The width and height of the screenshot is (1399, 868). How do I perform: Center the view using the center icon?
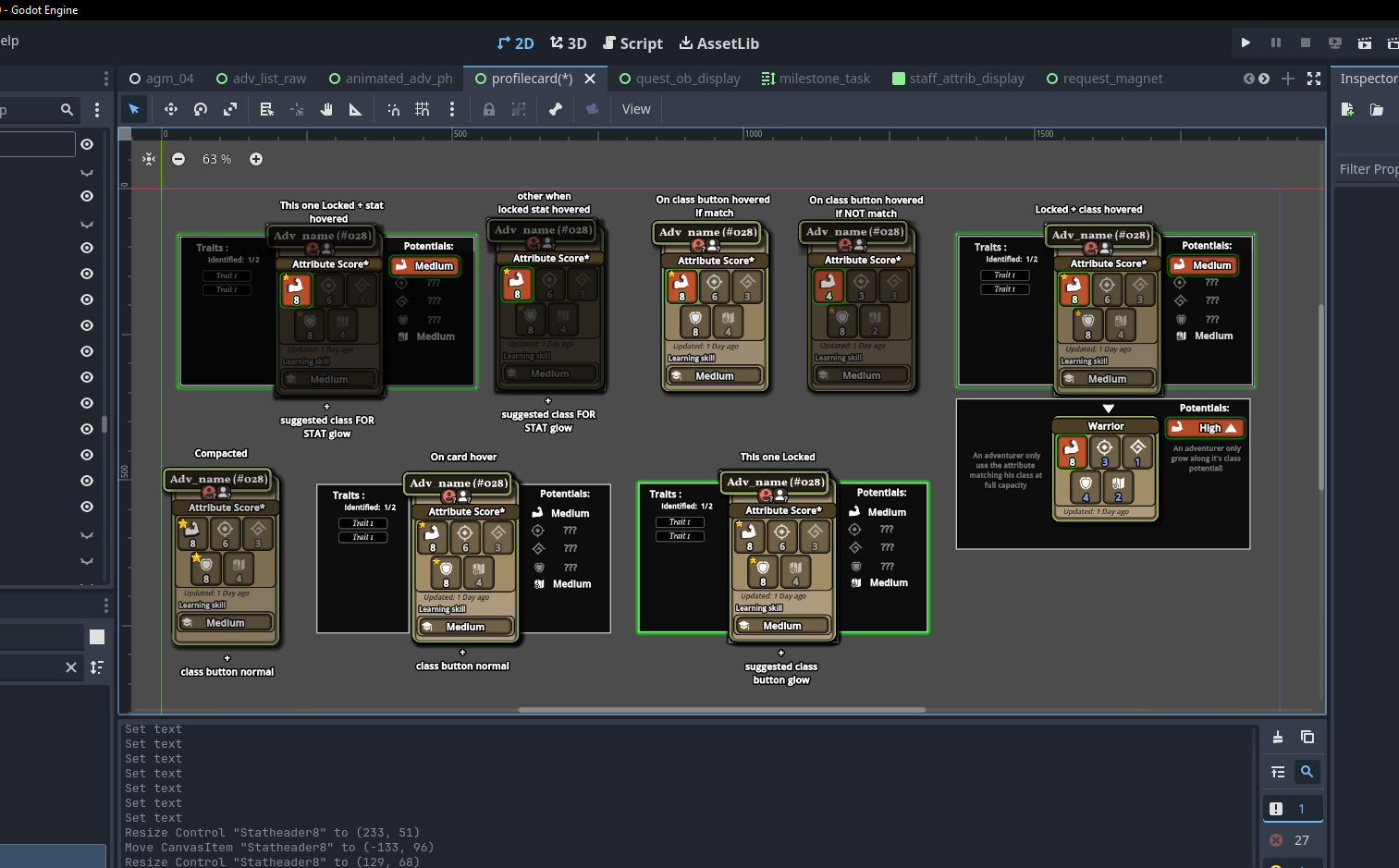(x=149, y=159)
